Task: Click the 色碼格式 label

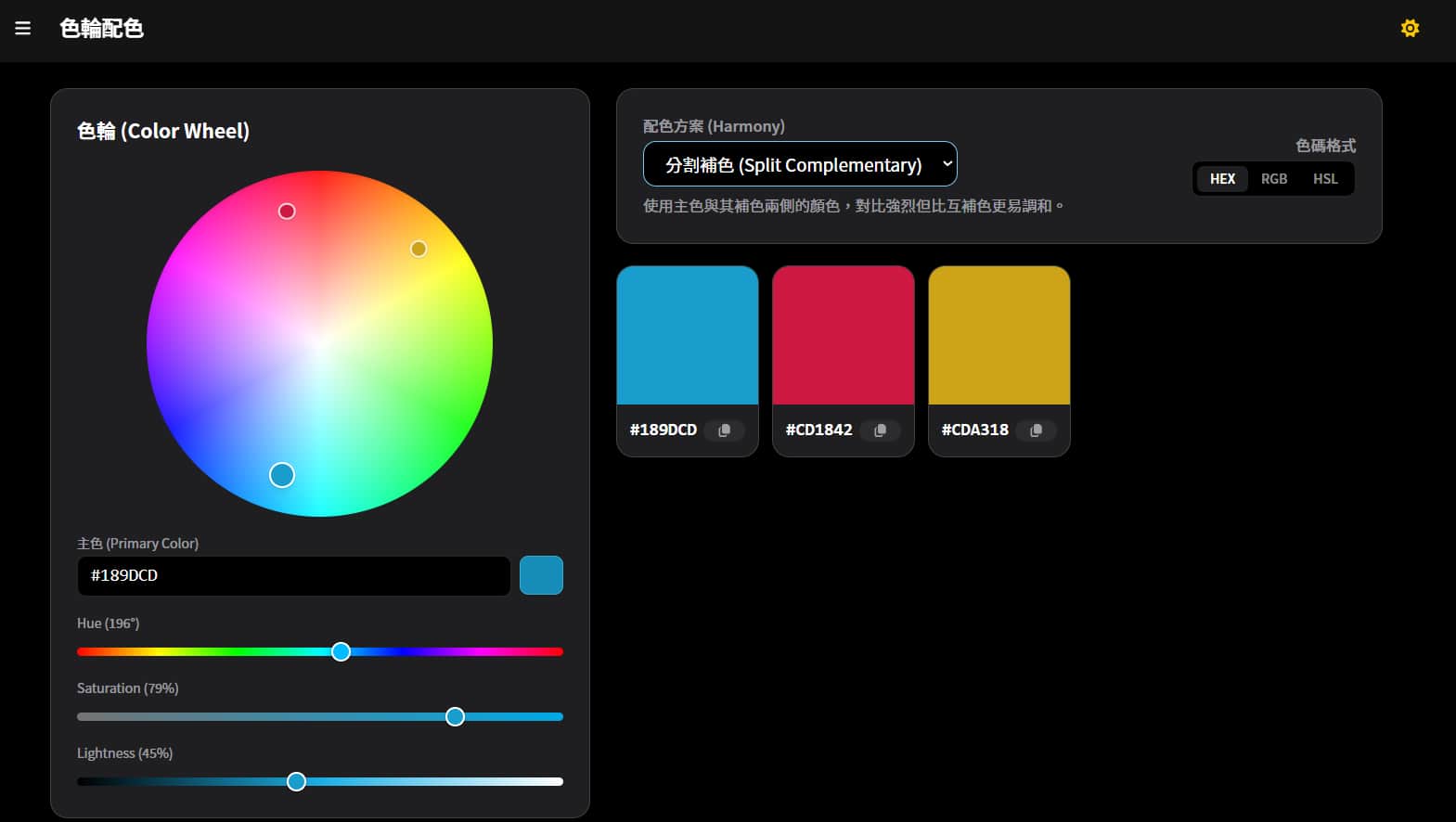Action: click(1325, 146)
